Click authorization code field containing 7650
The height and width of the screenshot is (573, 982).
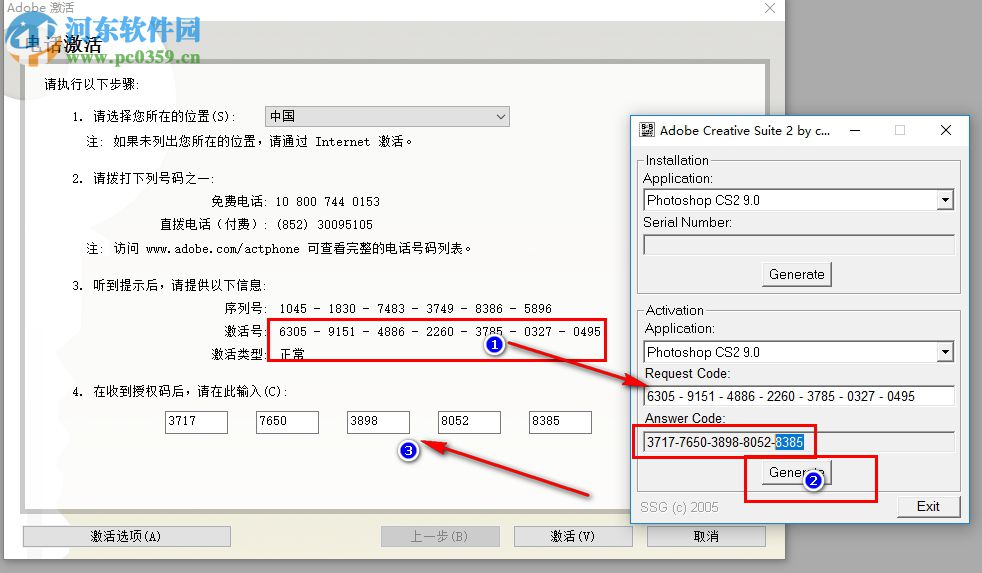[x=287, y=422]
